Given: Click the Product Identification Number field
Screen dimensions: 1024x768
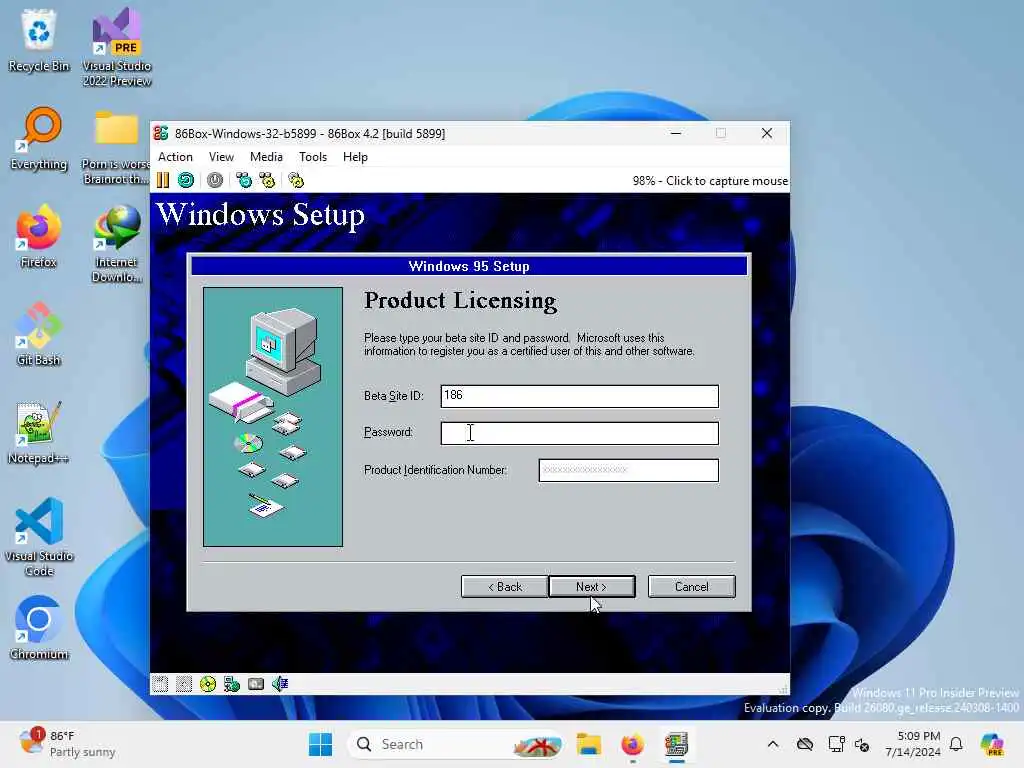Looking at the screenshot, I should pos(629,470).
